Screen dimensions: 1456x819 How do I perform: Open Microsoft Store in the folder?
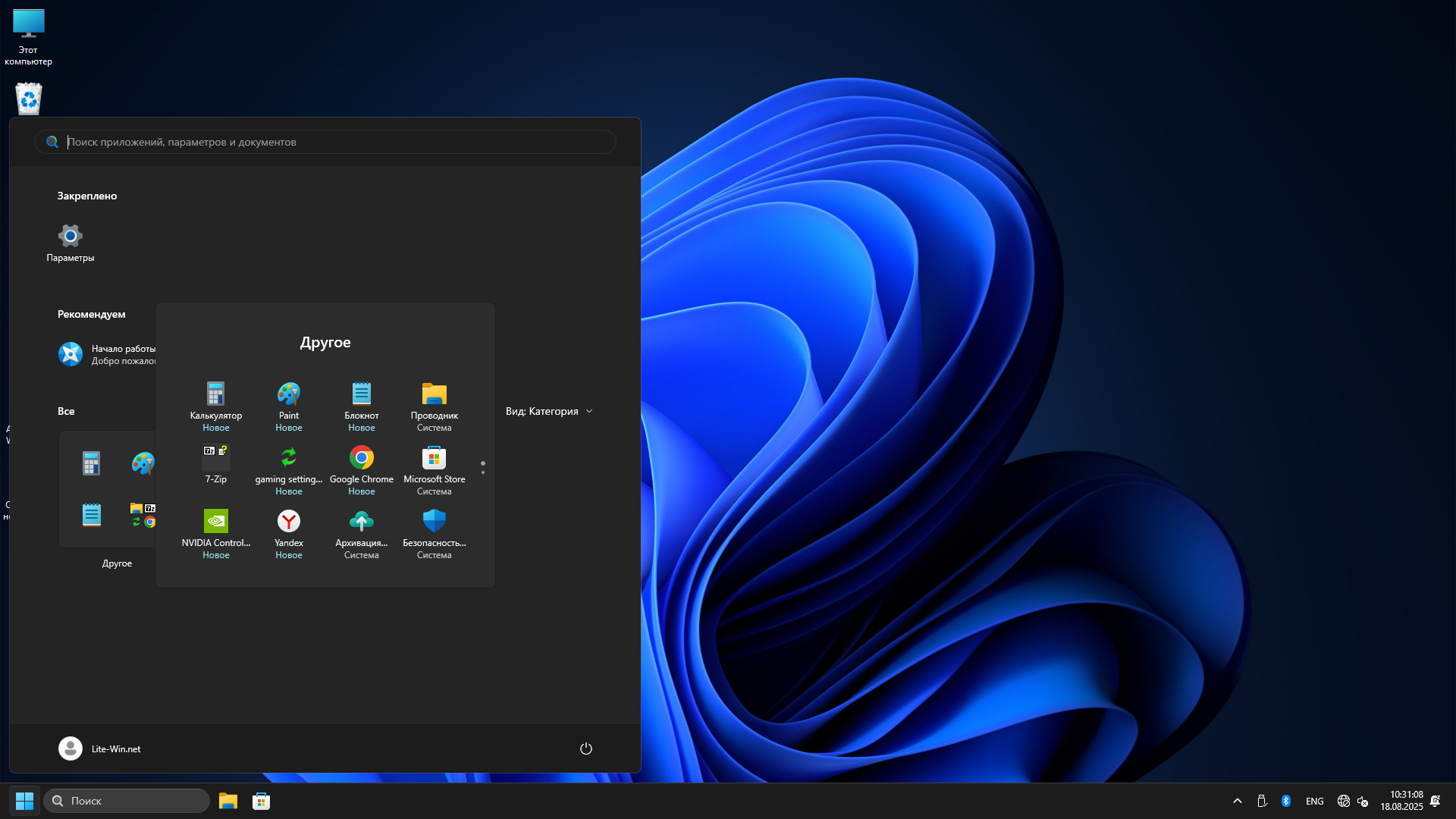(434, 458)
